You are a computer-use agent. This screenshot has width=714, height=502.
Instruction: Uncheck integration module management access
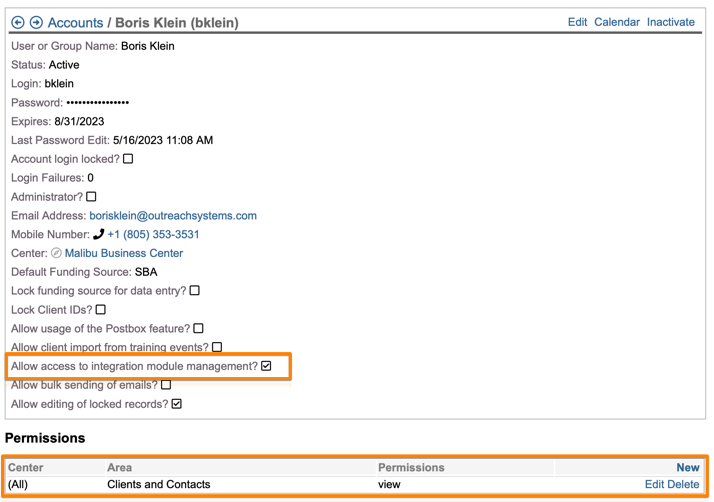pyautogui.click(x=266, y=366)
